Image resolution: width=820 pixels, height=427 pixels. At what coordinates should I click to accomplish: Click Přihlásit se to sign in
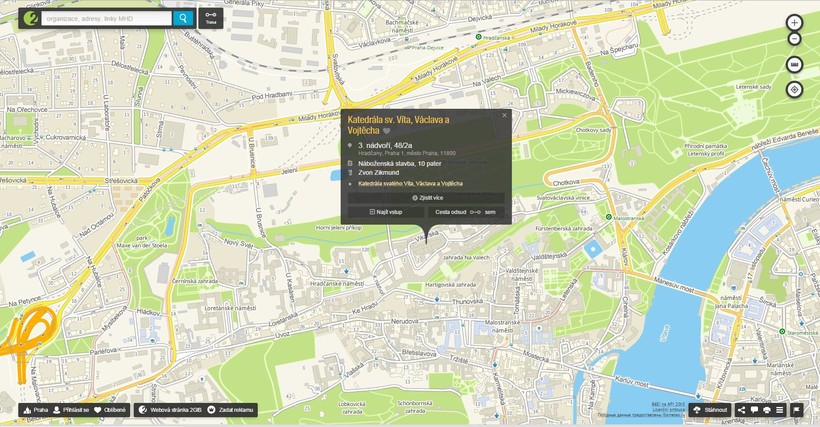tap(70, 410)
